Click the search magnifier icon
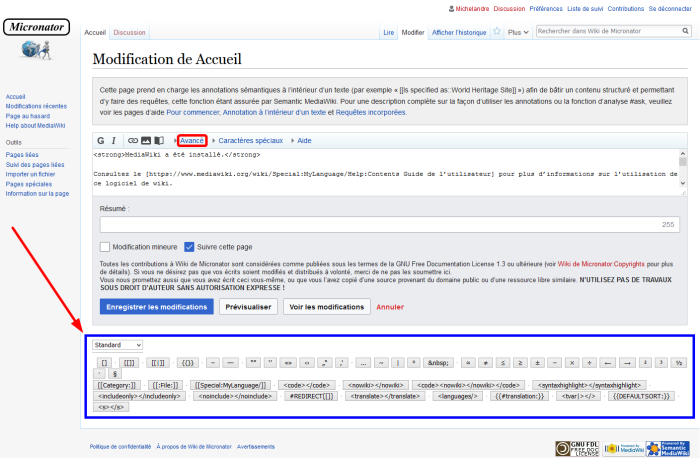Viewport: 700px width, 458px height. (685, 31)
